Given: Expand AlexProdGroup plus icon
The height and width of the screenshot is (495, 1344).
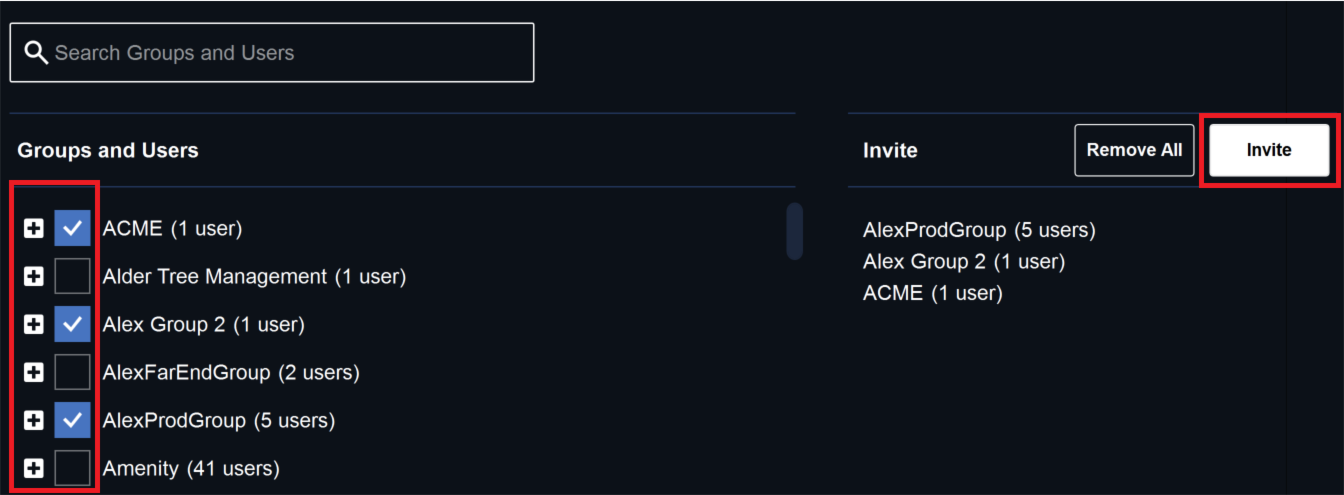Looking at the screenshot, I should (34, 421).
